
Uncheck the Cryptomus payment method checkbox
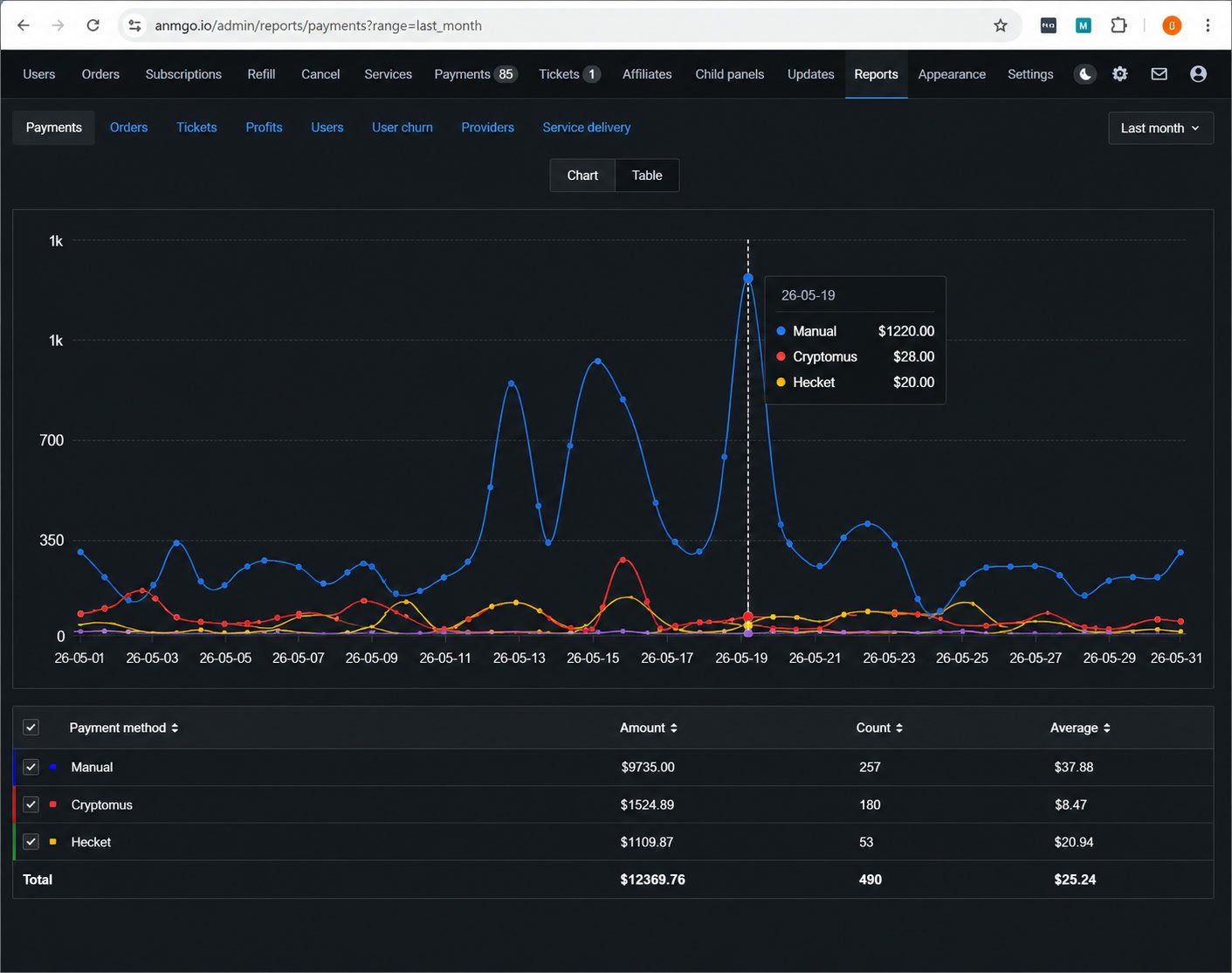31,804
